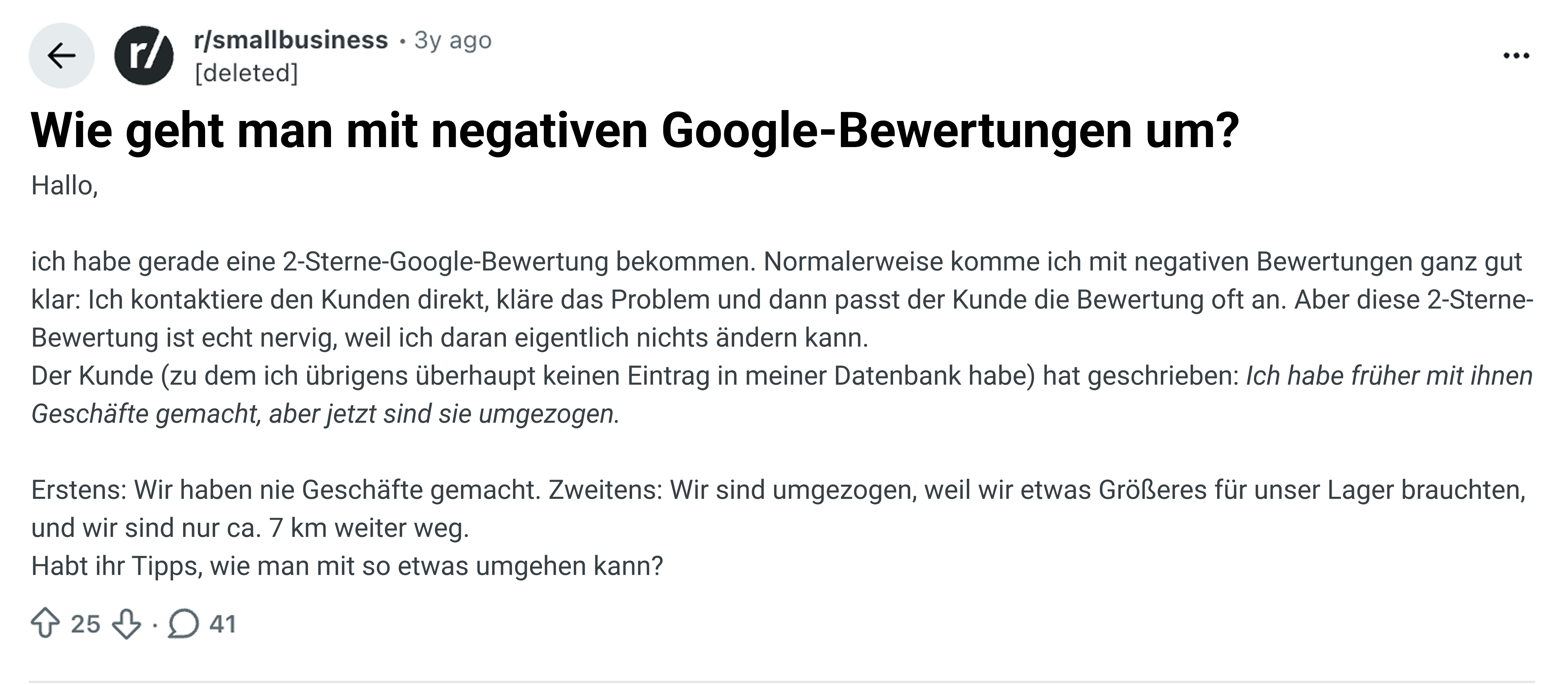The image size is (1568, 685).
Task: Downvote the post with the down arrow
Action: [x=127, y=624]
